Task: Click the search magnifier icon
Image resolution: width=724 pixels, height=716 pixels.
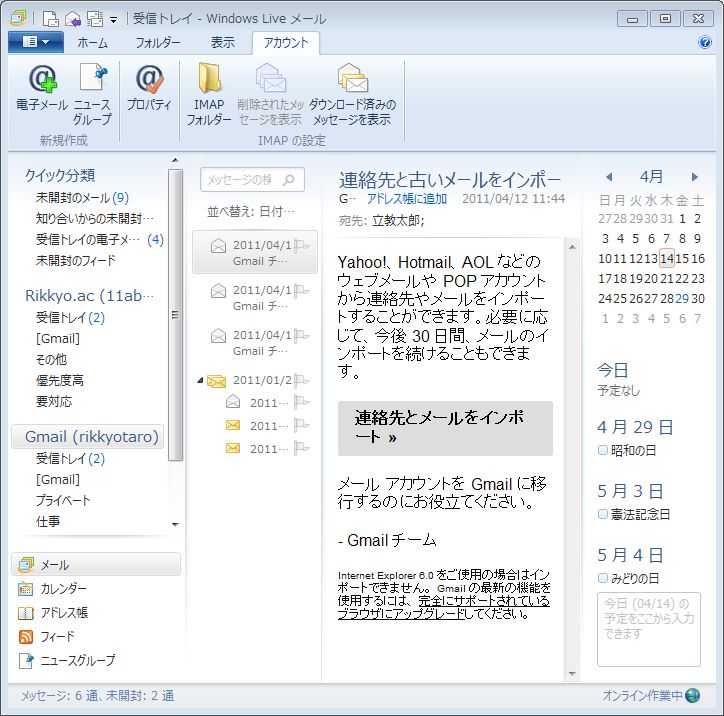Action: coord(289,180)
